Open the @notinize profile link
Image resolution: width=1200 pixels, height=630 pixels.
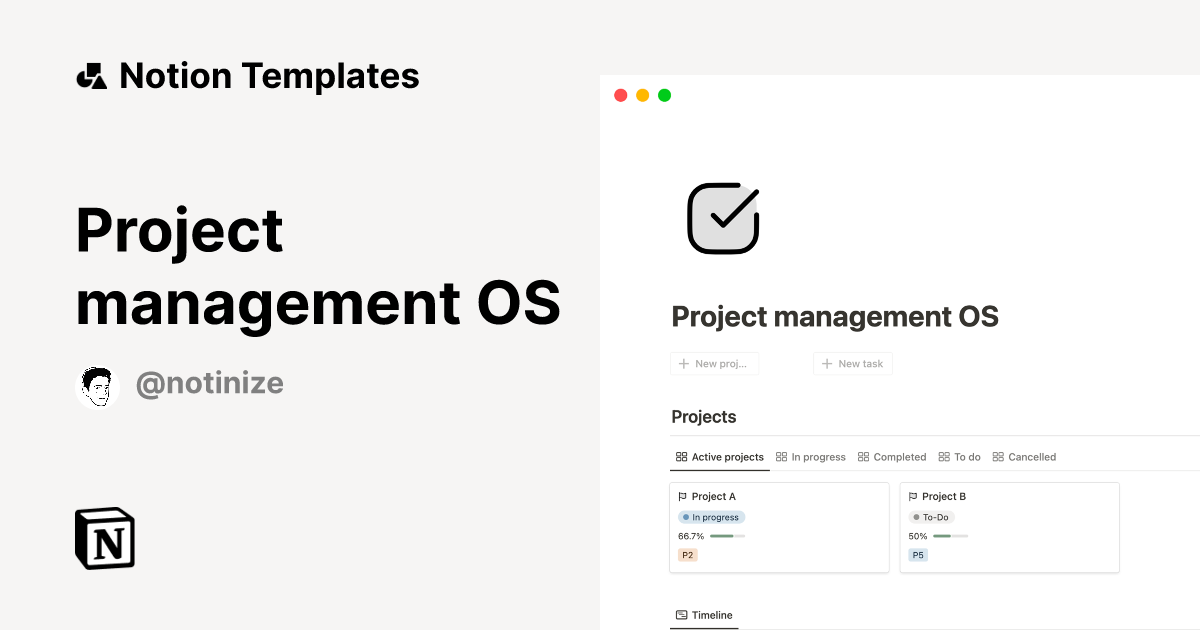point(209,383)
